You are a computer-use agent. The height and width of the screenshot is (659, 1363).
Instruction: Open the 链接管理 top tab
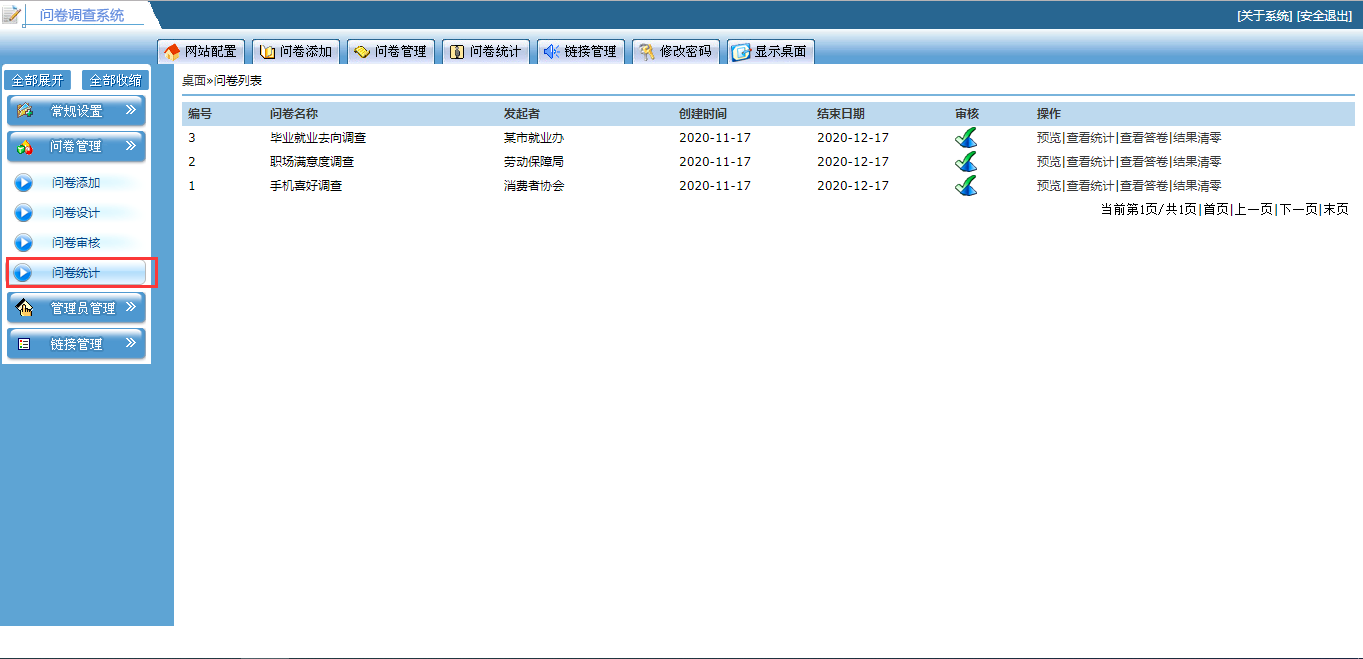click(581, 52)
